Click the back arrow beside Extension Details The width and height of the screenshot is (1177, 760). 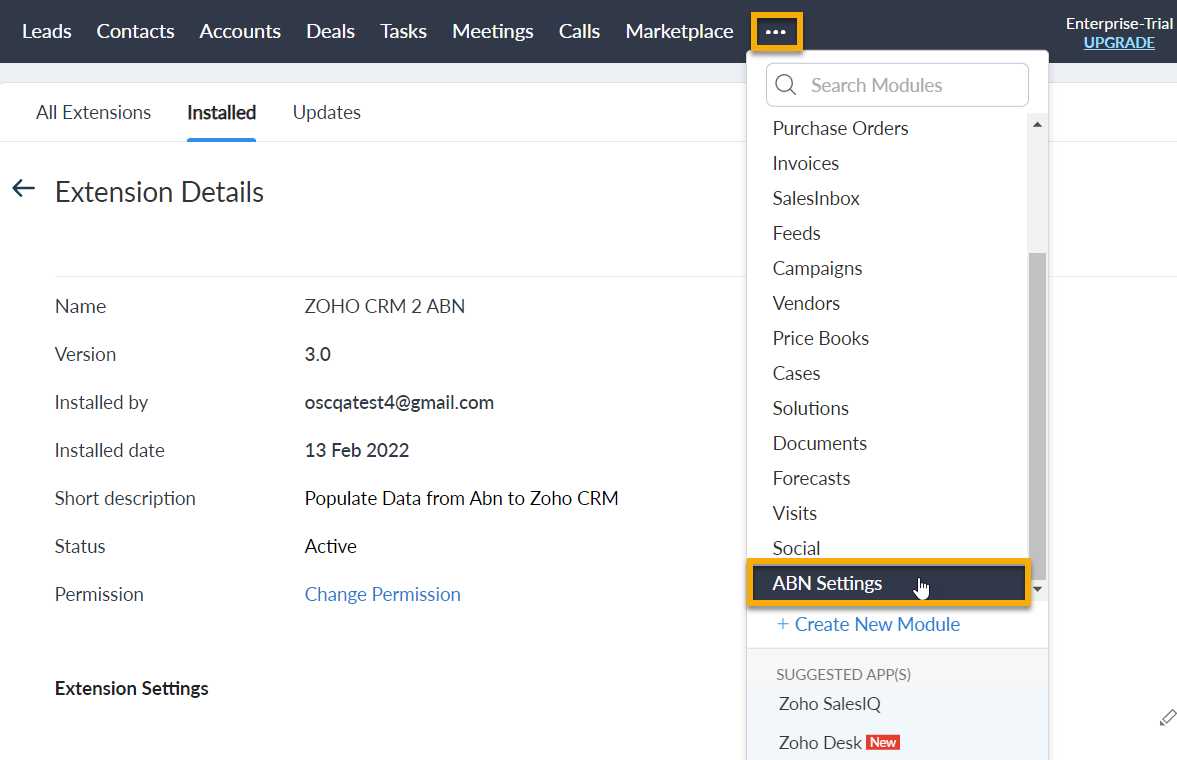point(23,189)
